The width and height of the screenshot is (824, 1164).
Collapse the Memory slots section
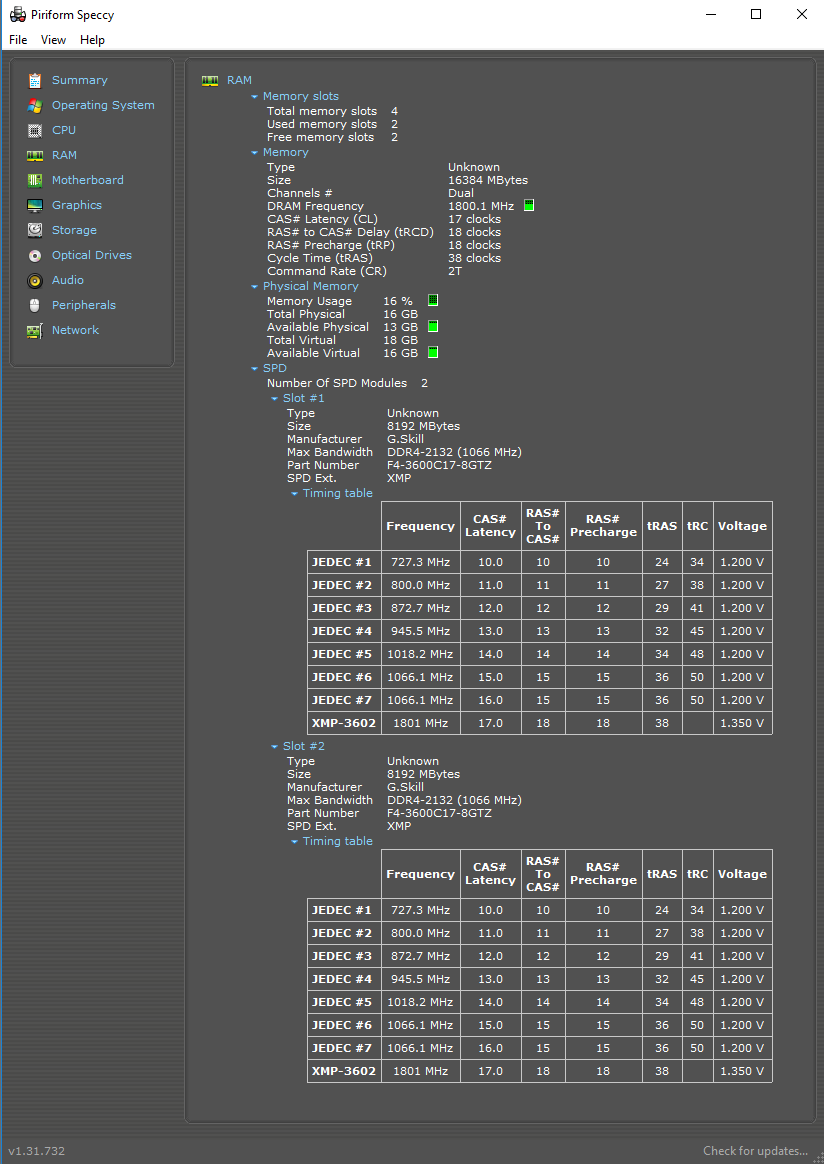point(255,97)
